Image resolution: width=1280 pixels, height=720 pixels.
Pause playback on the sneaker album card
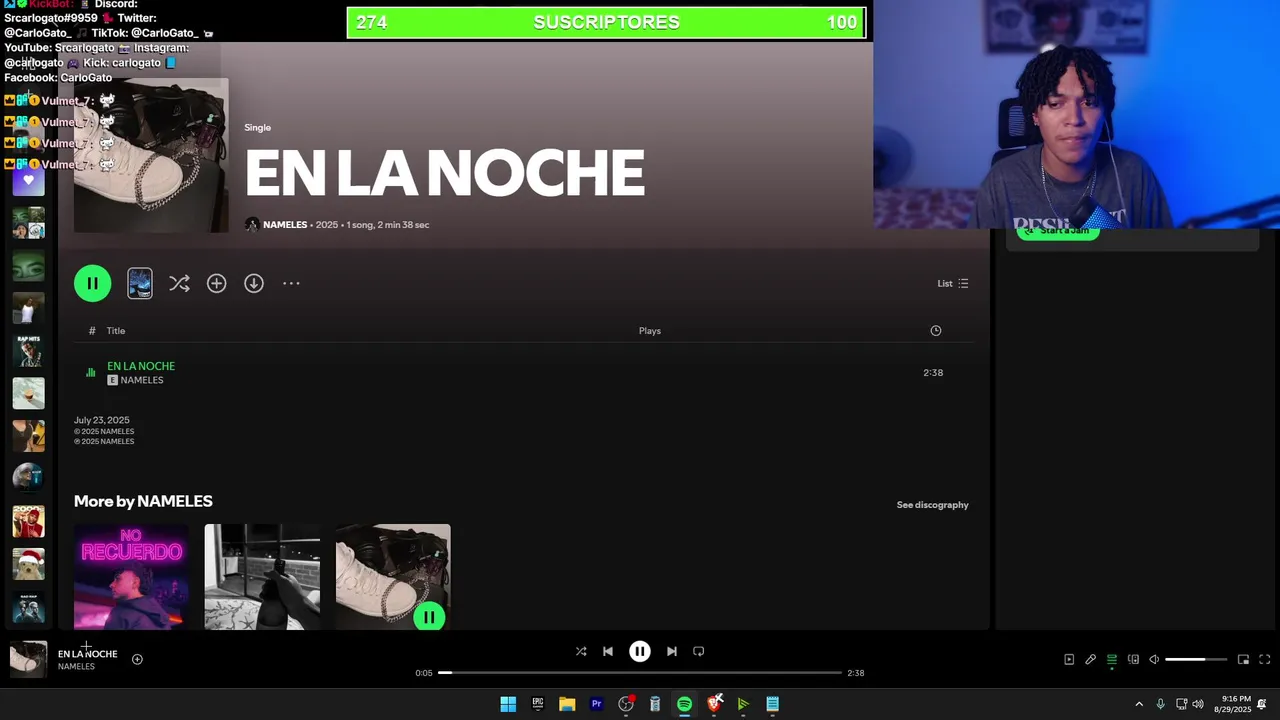[x=429, y=617]
